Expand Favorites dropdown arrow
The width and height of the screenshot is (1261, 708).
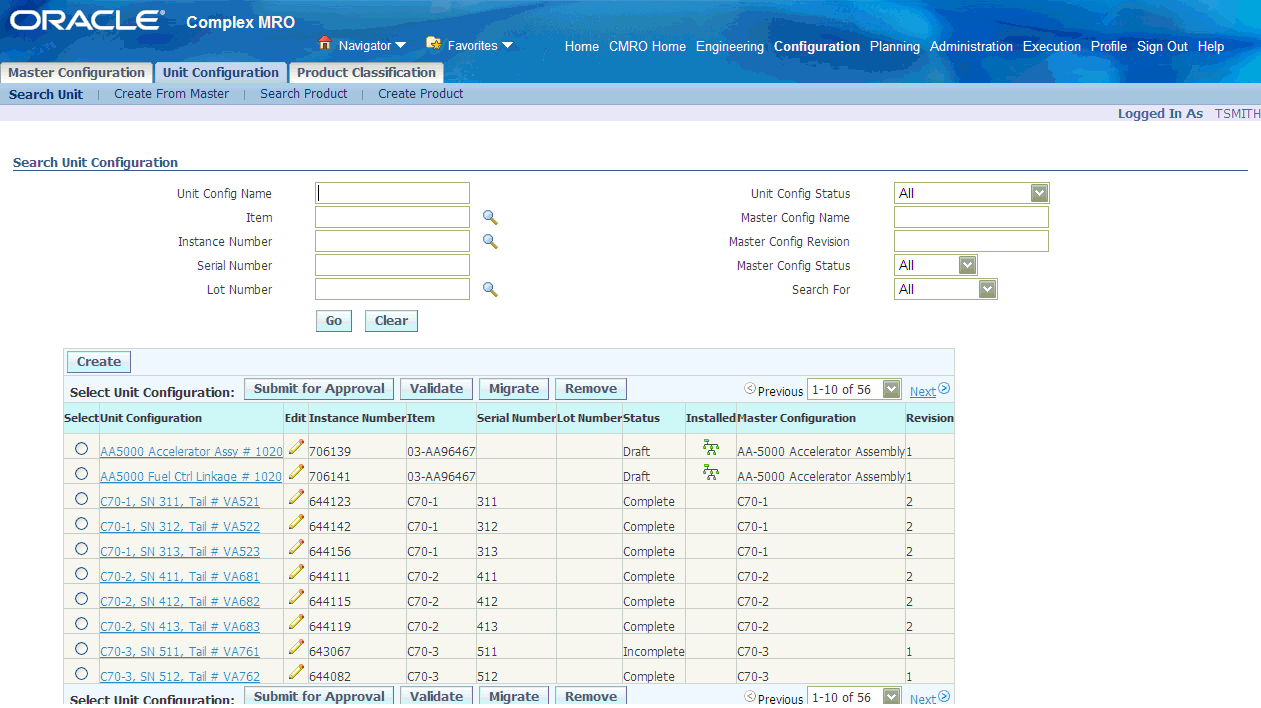507,45
